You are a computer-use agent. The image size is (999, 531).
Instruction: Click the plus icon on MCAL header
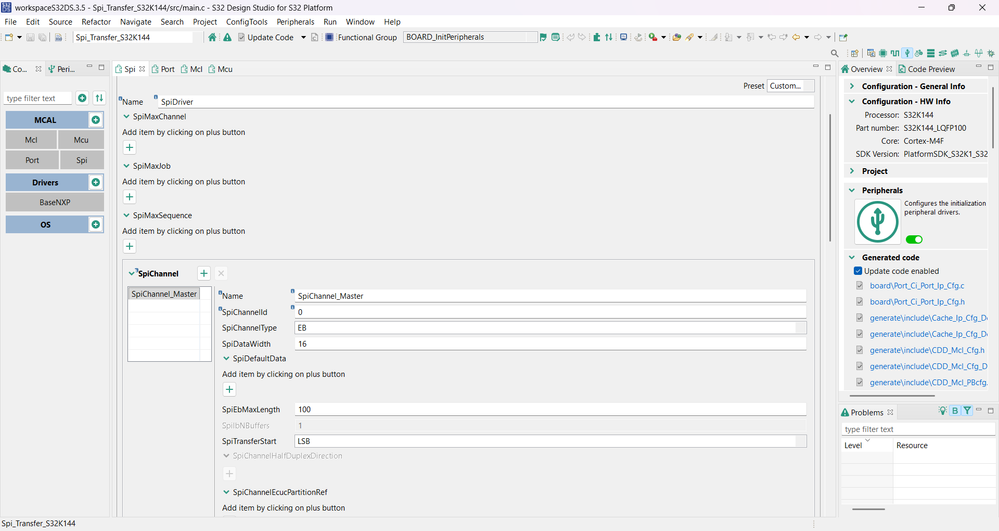(96, 120)
